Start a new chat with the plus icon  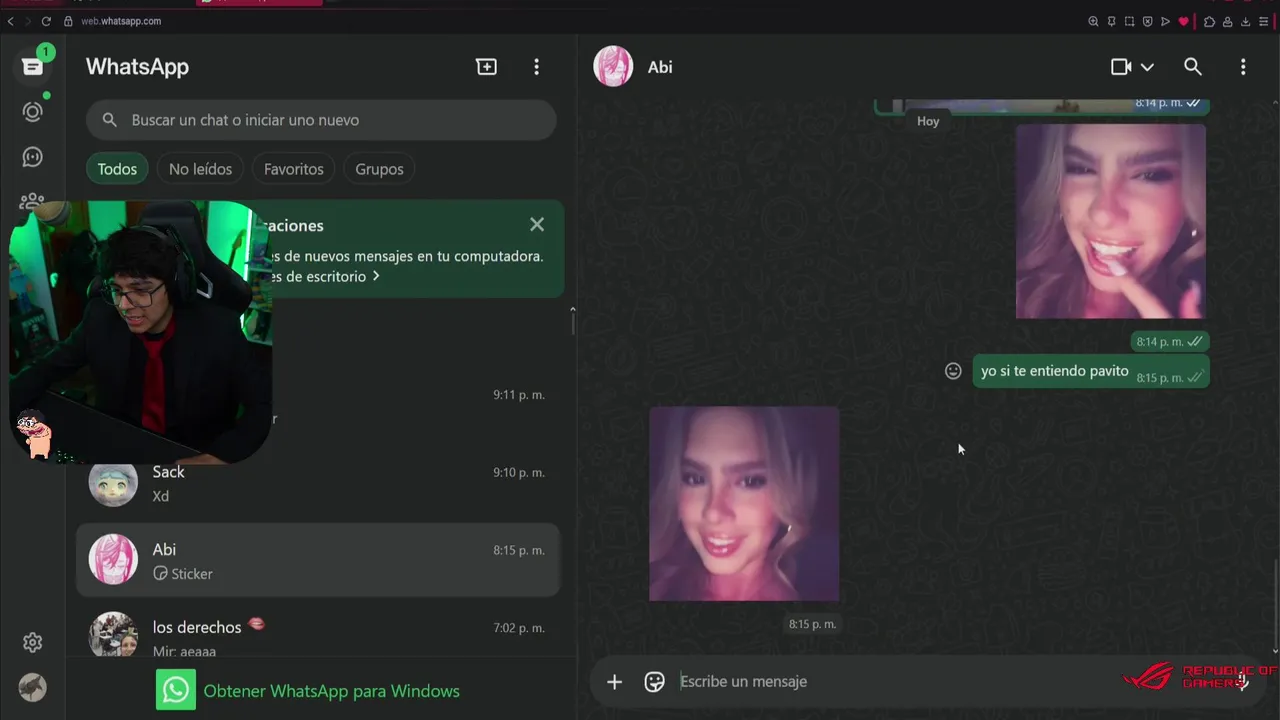click(486, 67)
